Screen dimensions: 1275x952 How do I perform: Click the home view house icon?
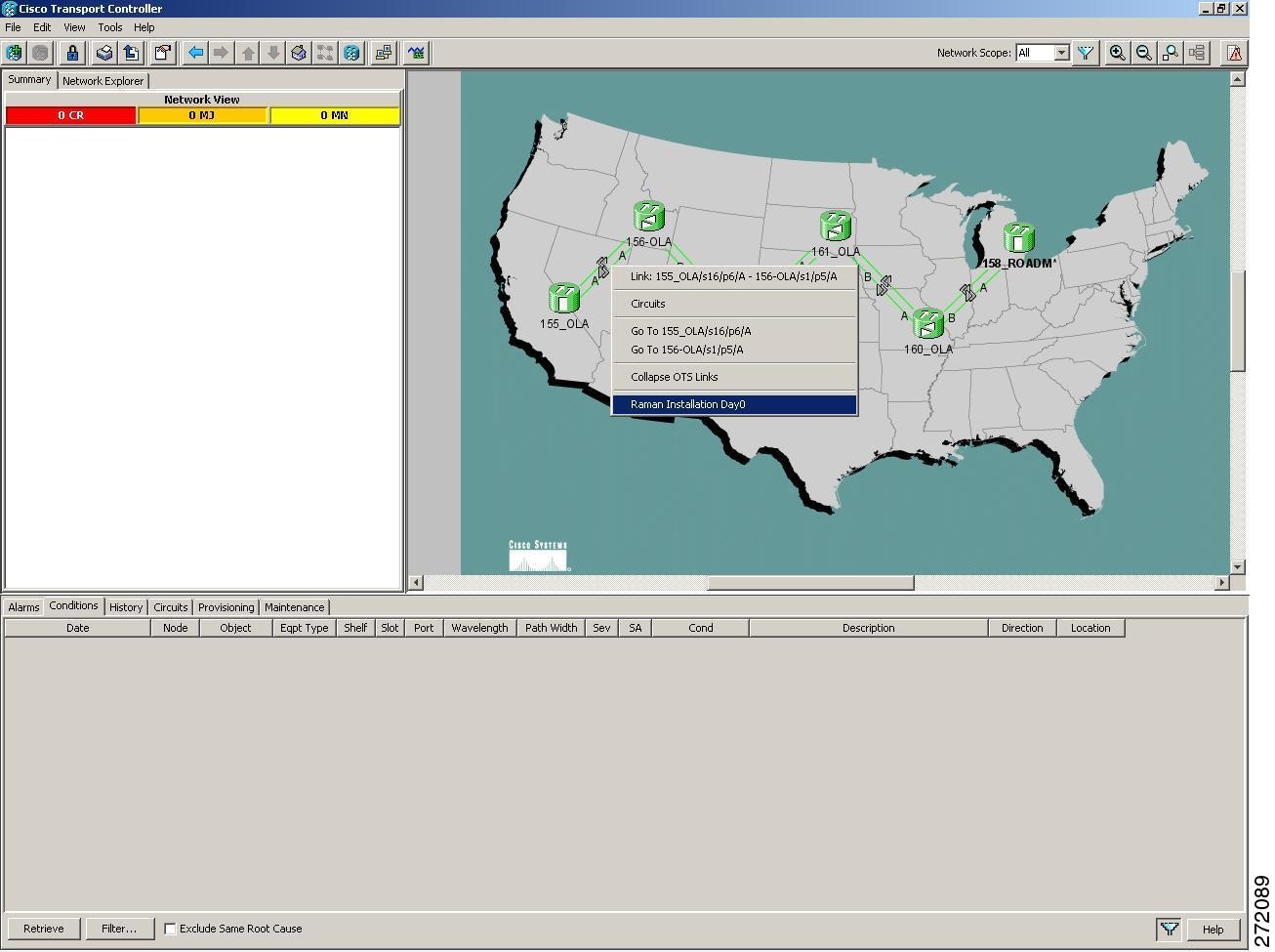point(299,53)
